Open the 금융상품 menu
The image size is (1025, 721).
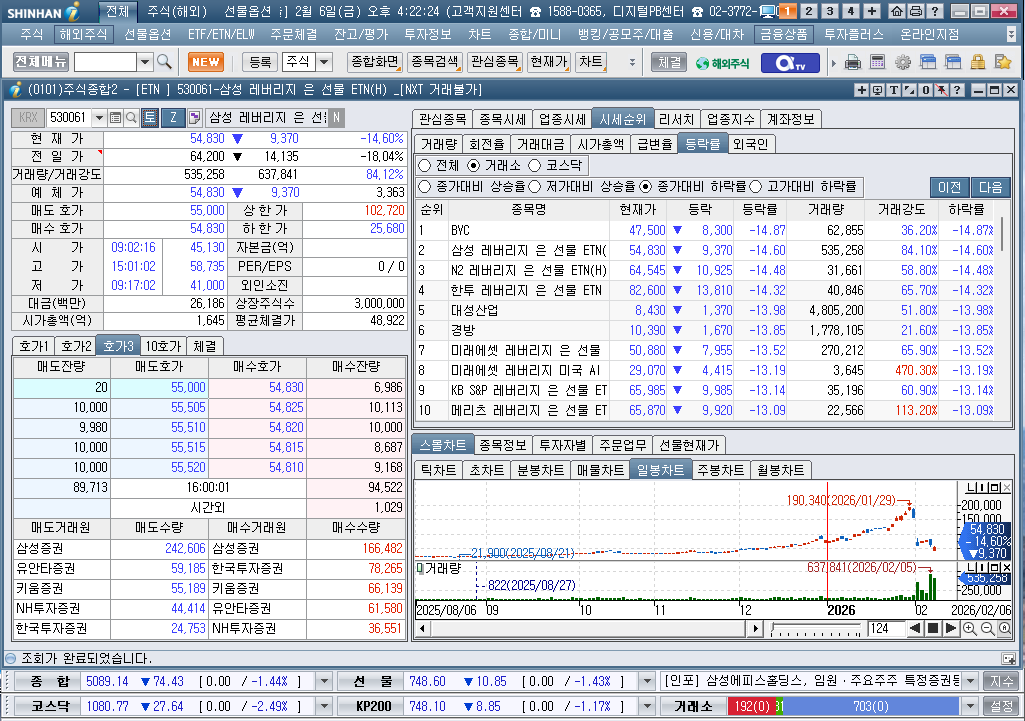click(783, 34)
